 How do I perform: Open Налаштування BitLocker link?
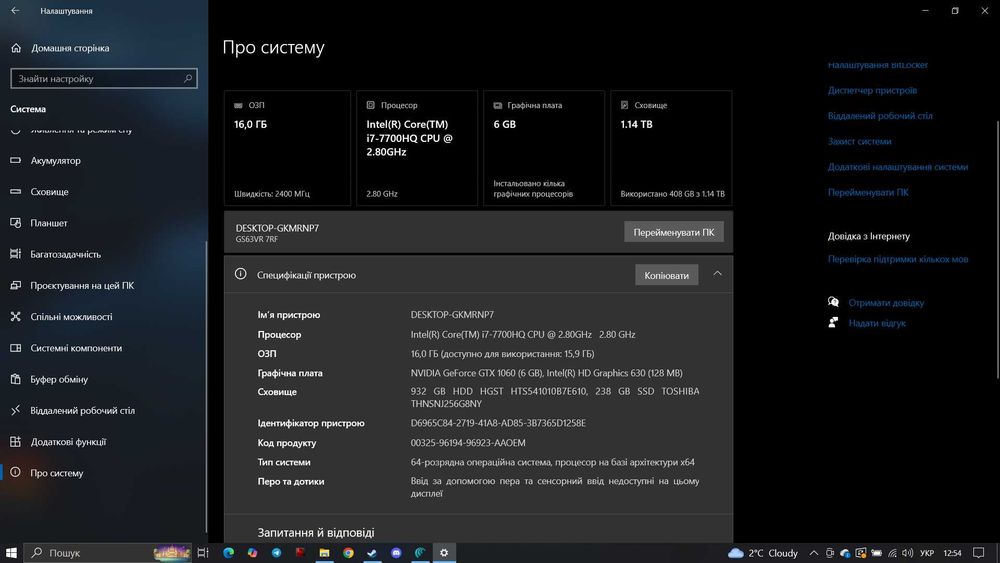pos(878,65)
